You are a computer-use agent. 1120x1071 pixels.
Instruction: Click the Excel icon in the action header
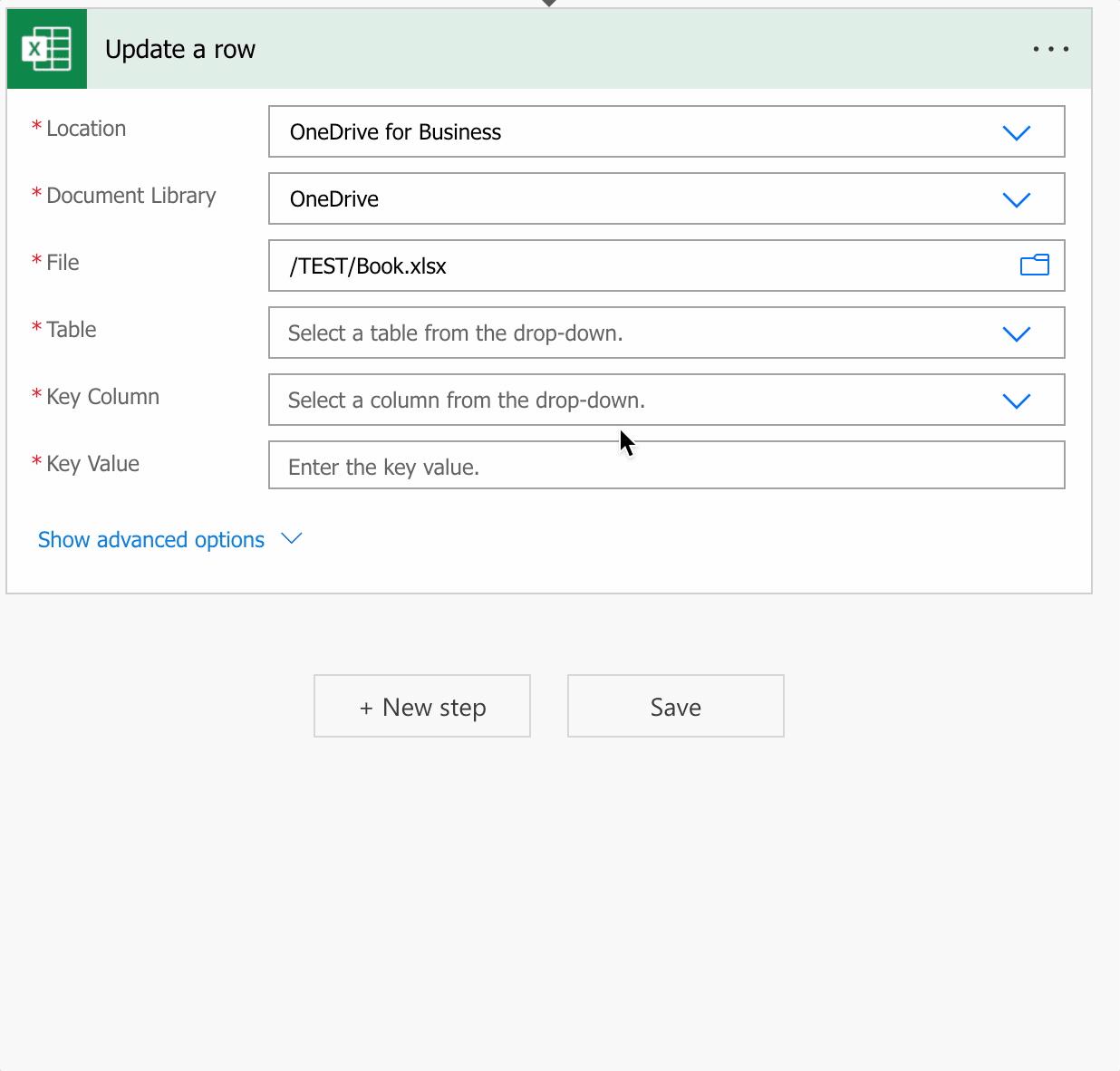pyautogui.click(x=46, y=49)
